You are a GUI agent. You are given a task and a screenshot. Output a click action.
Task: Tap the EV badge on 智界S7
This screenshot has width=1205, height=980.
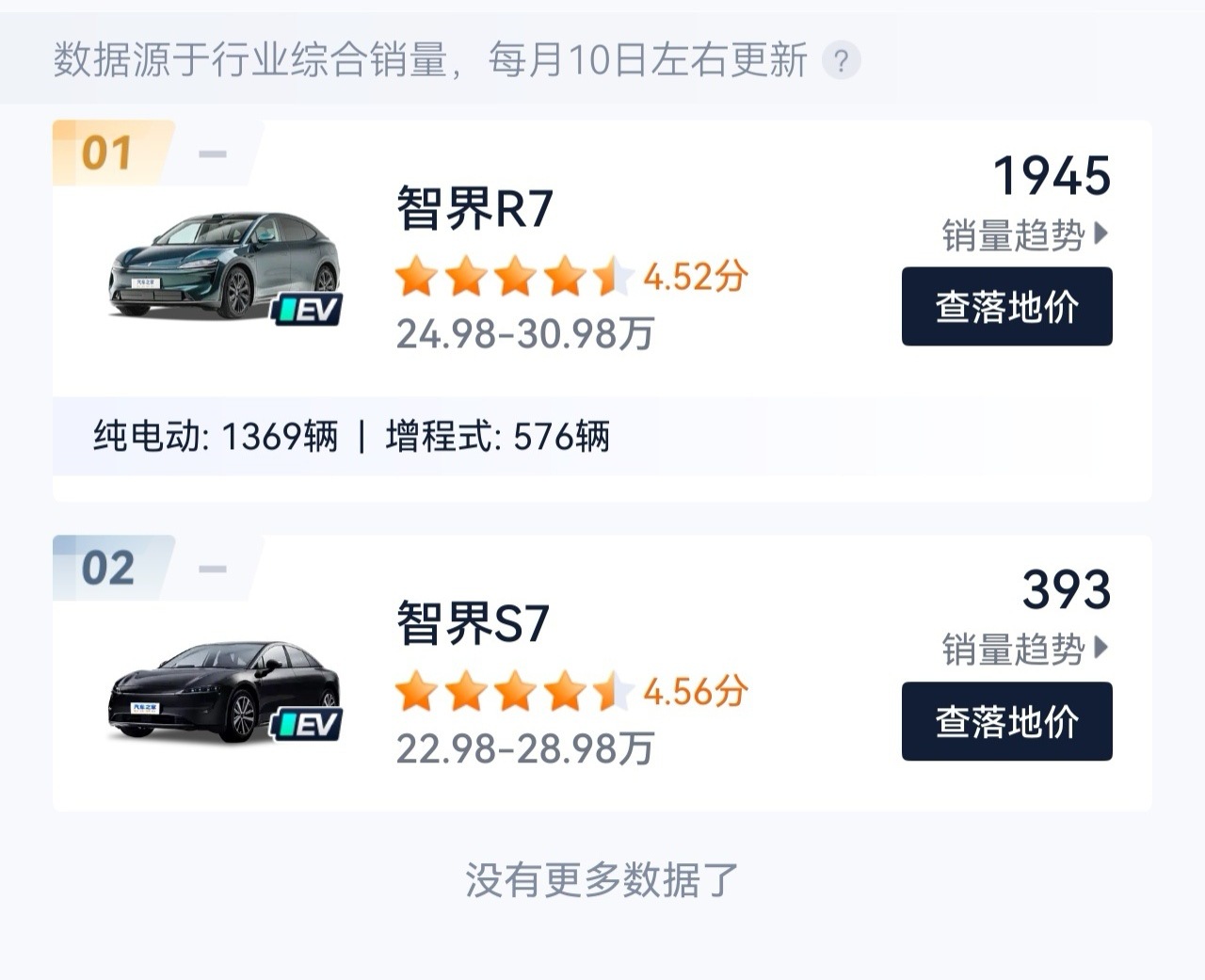point(307,724)
